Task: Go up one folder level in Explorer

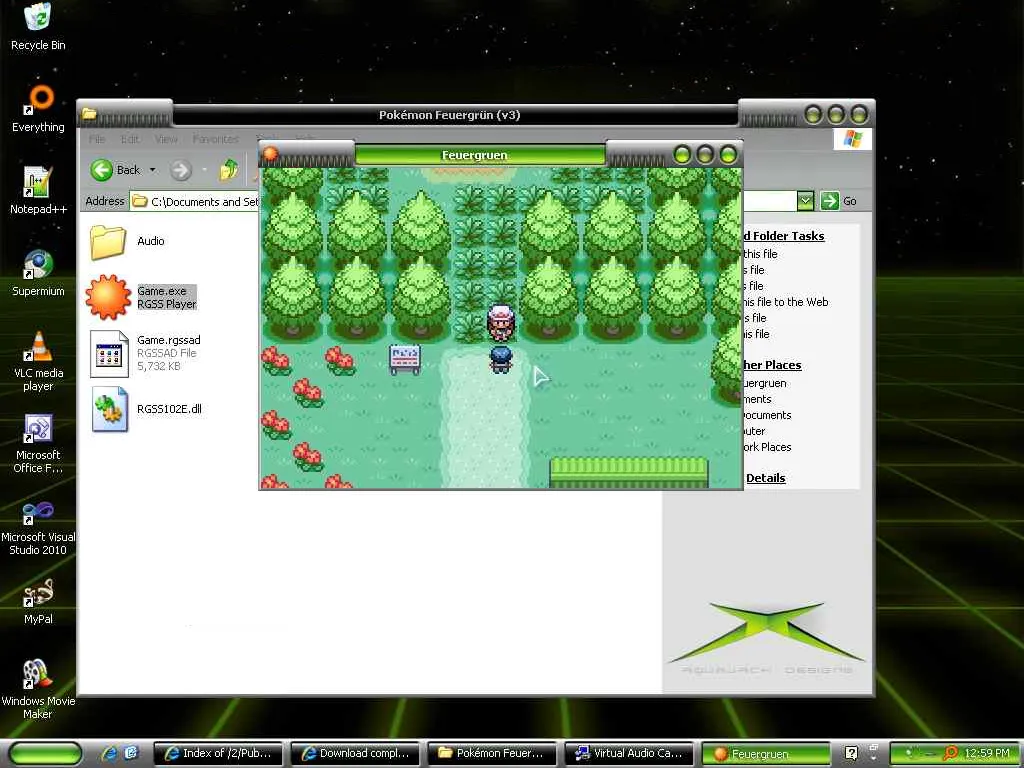Action: (229, 170)
